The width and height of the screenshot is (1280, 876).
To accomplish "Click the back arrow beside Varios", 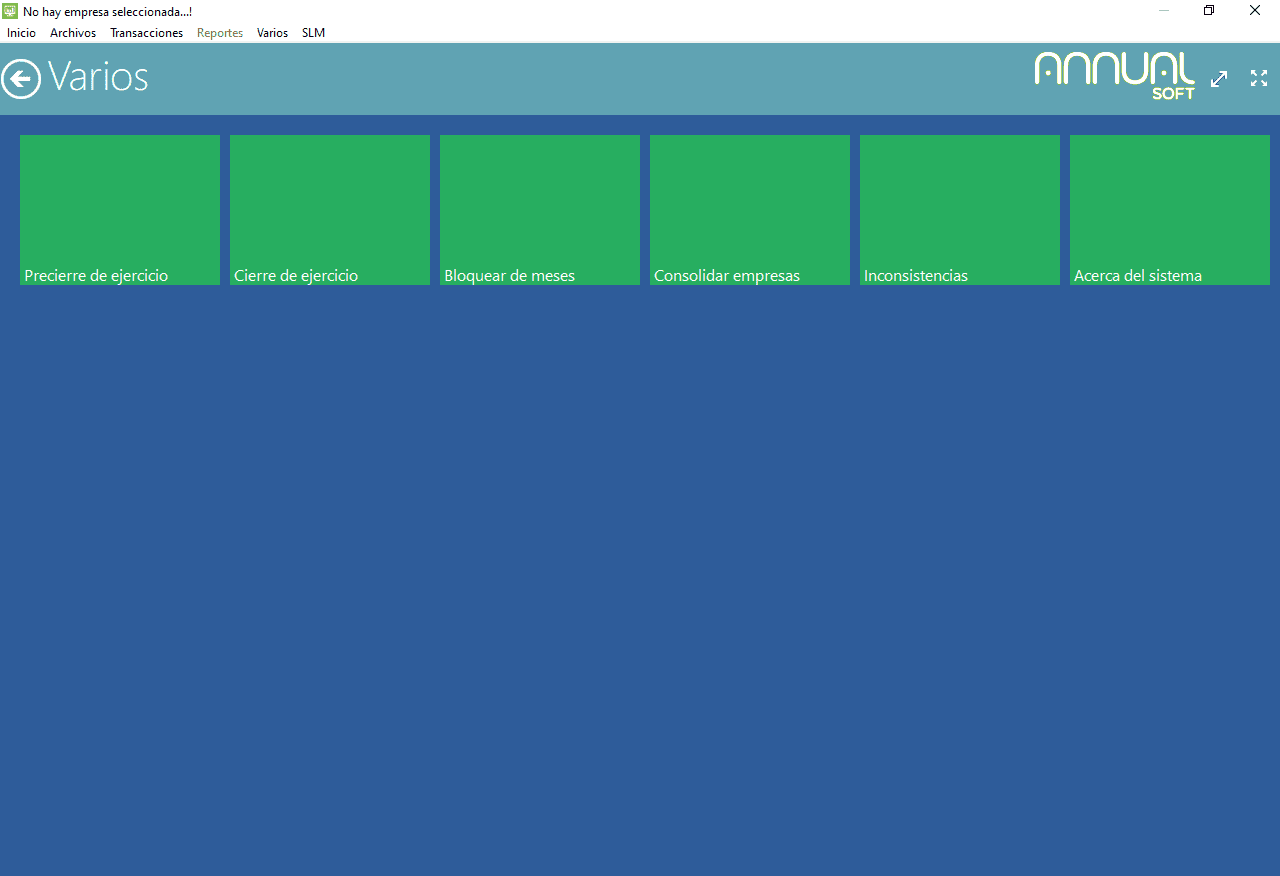I will click(x=21, y=78).
